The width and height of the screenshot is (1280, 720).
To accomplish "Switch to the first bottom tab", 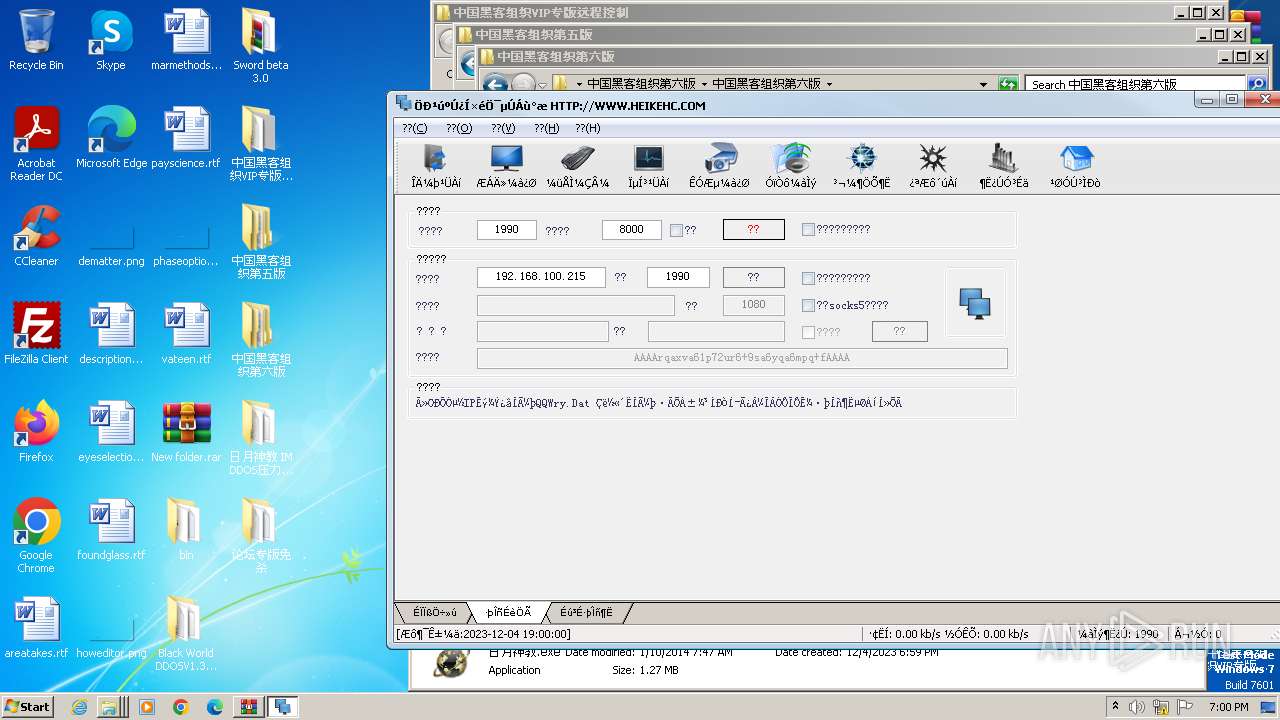I will pos(434,612).
